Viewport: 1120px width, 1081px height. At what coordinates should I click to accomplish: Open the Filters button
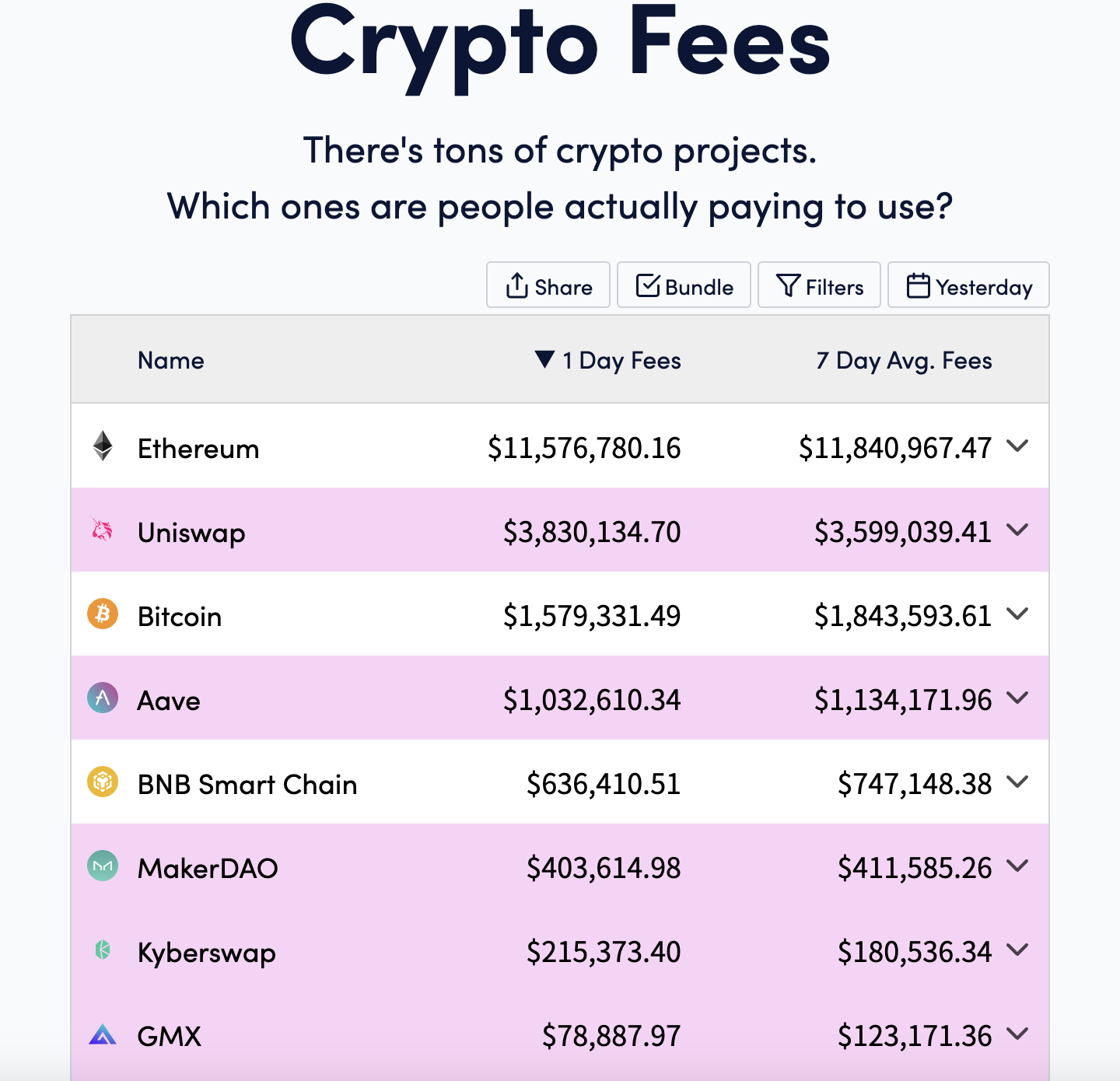(x=819, y=285)
